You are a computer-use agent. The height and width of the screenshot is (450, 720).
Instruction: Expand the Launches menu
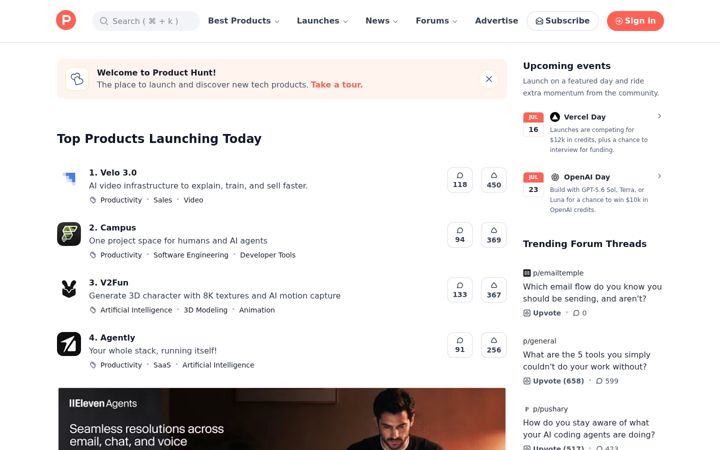pyautogui.click(x=322, y=21)
